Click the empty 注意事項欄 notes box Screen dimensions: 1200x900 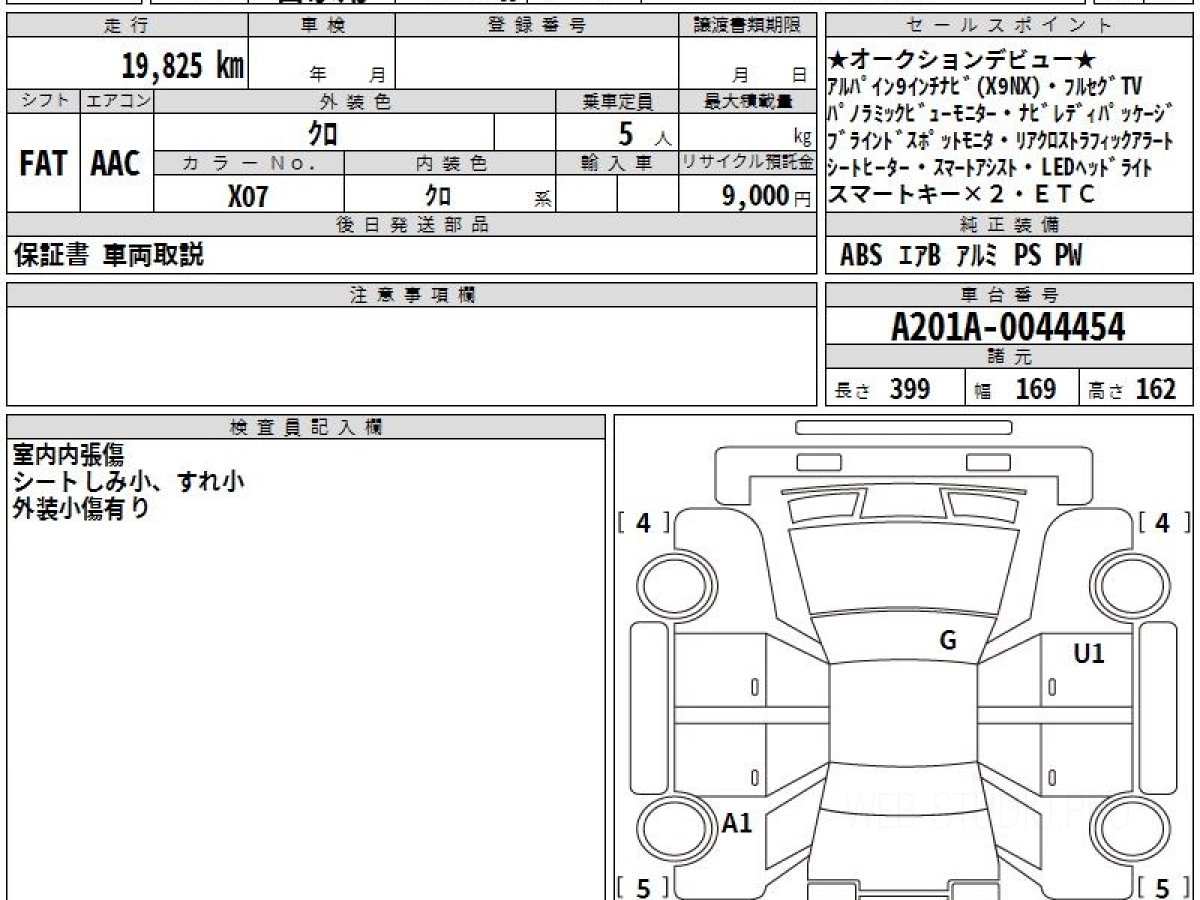(411, 356)
